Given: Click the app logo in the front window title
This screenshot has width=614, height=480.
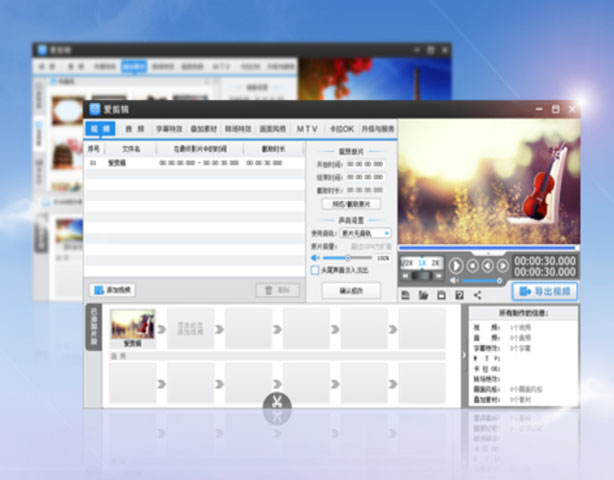Looking at the screenshot, I should coord(95,109).
